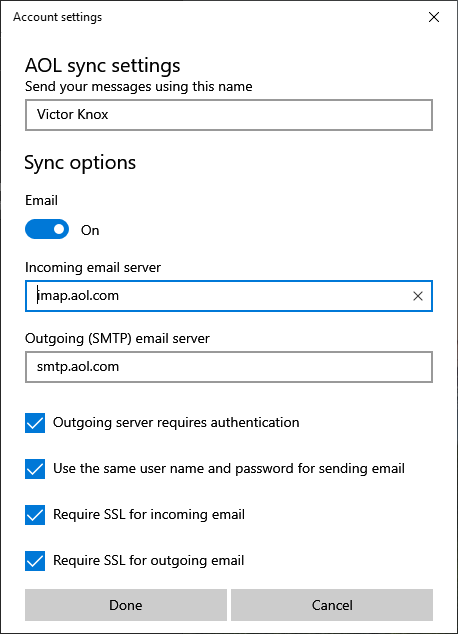458x634 pixels.
Task: Click the 'On' label beside Email toggle
Action: [x=90, y=230]
